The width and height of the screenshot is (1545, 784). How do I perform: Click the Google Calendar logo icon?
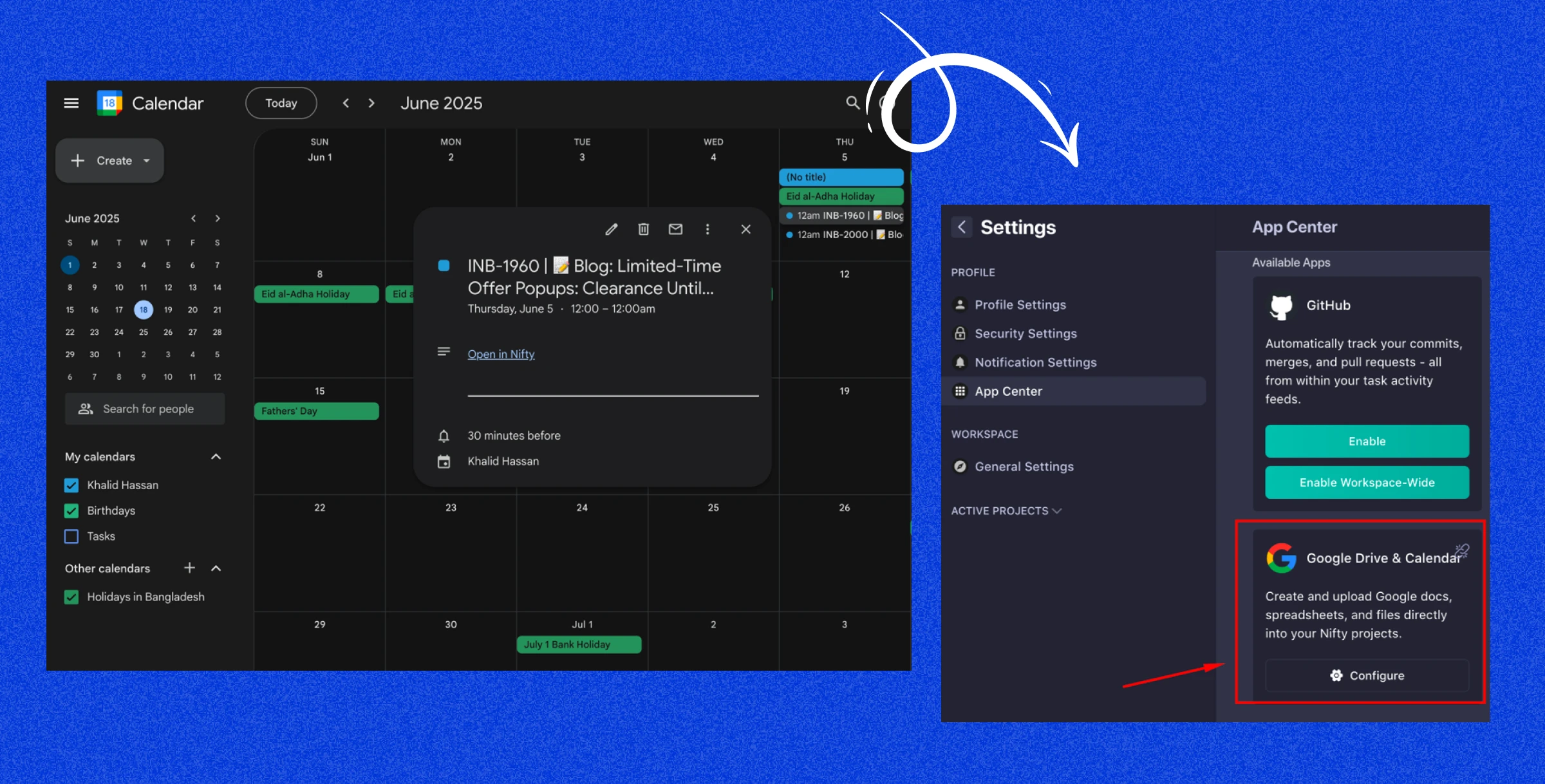coord(109,103)
